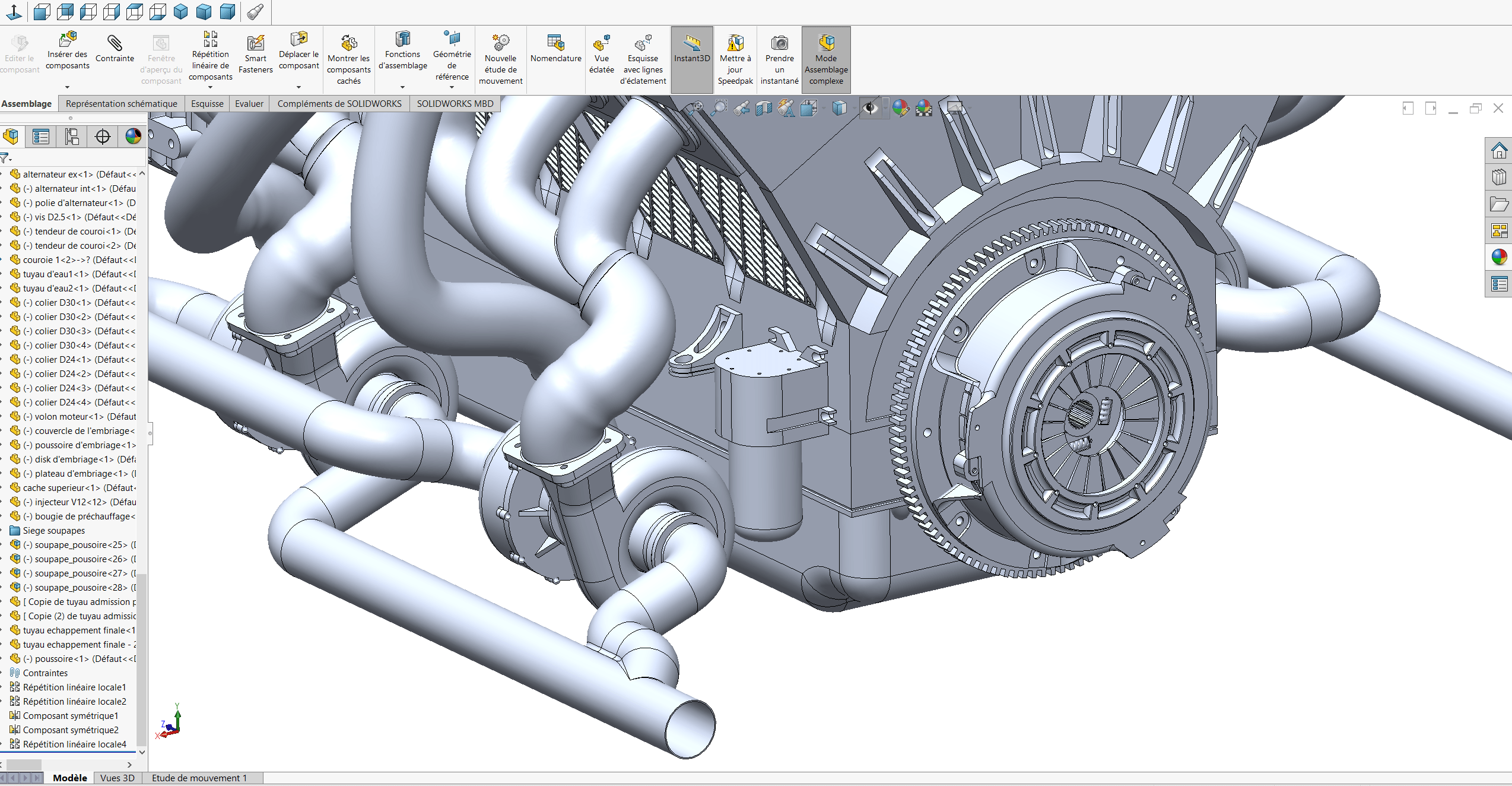Click Mettre à jour Speedpak

735,59
